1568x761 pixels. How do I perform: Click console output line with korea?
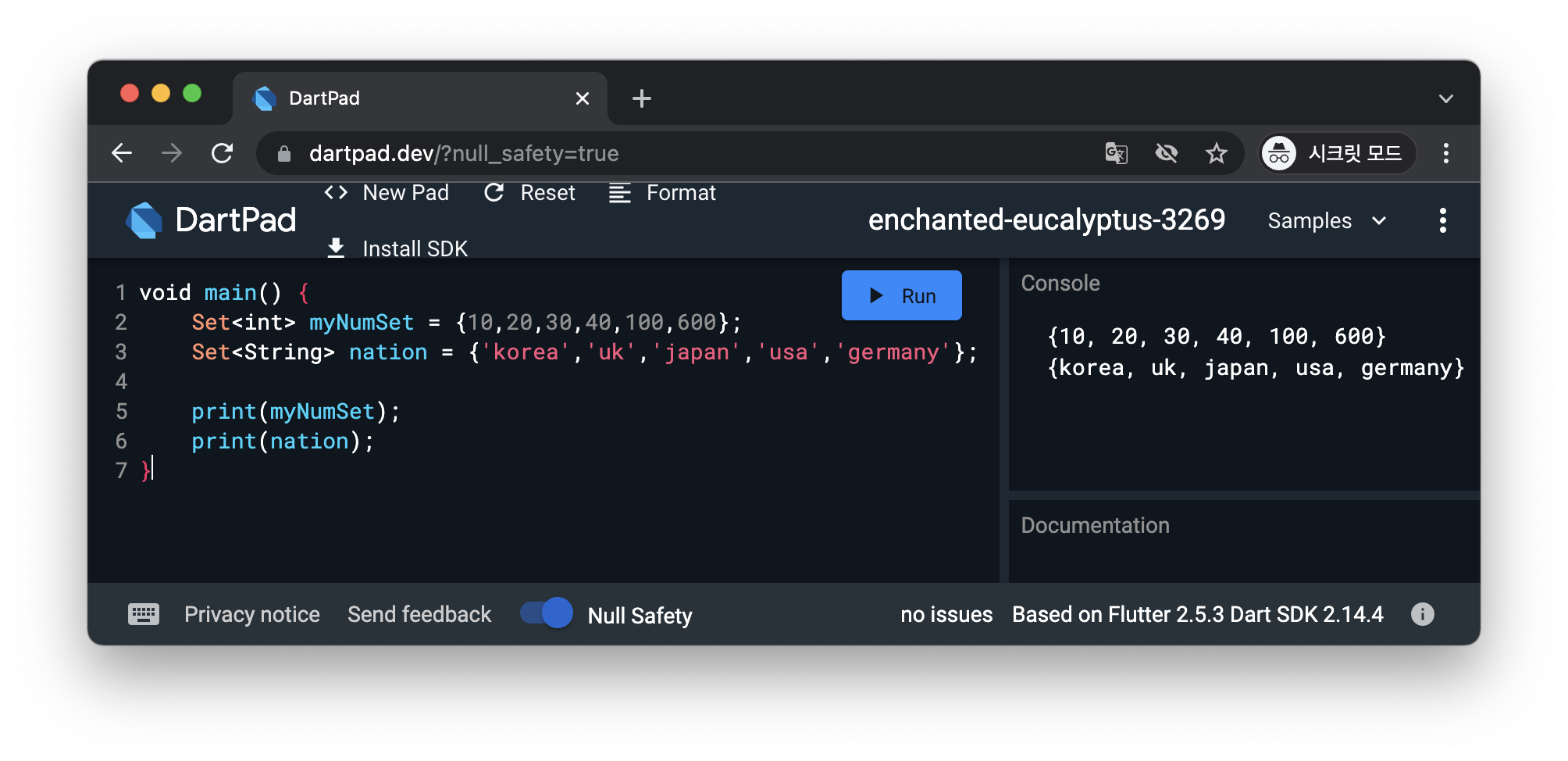(x=1256, y=368)
